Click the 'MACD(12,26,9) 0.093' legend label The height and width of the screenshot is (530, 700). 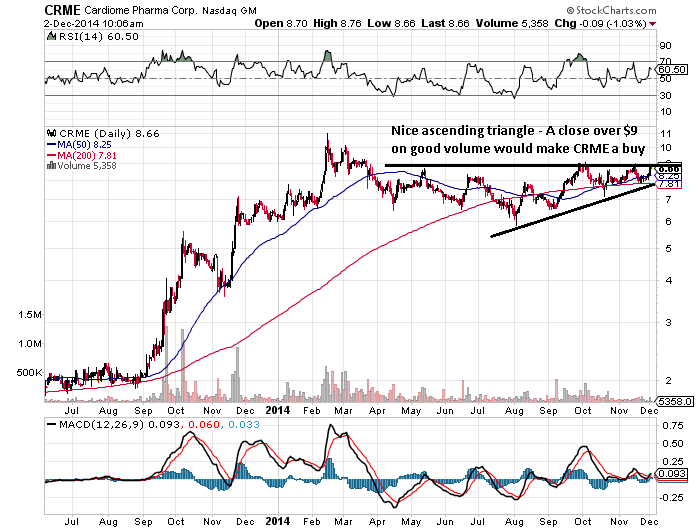point(120,424)
